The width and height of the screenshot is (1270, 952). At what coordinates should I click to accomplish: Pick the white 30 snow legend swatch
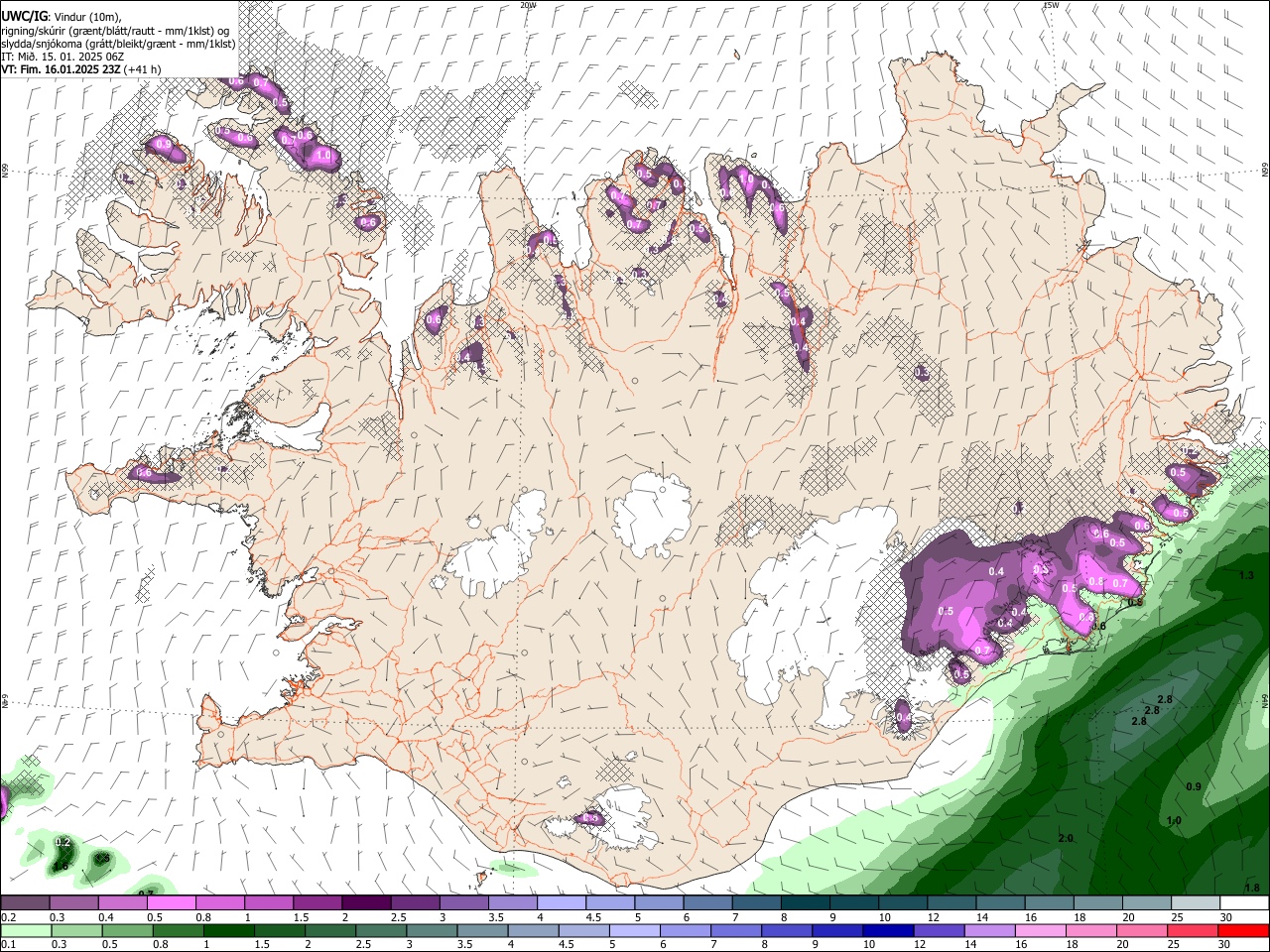point(1244,903)
